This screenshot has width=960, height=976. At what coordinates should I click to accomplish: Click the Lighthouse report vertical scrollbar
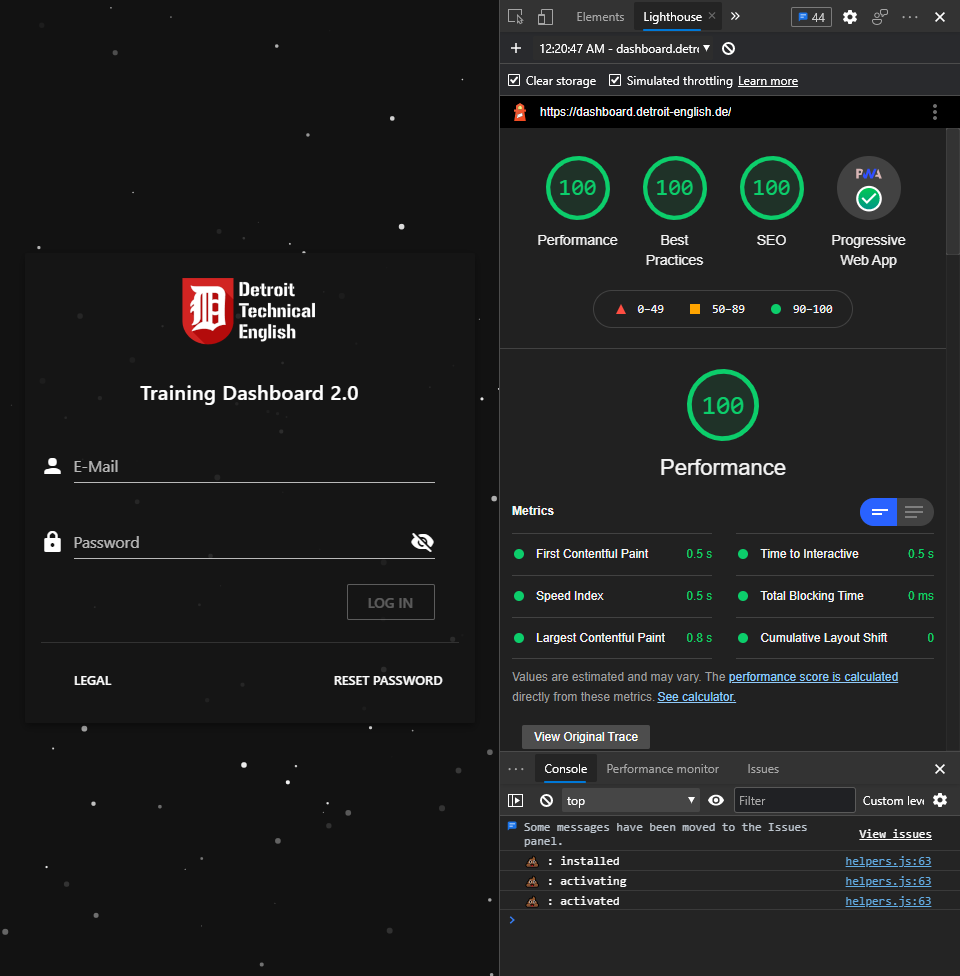(x=953, y=192)
